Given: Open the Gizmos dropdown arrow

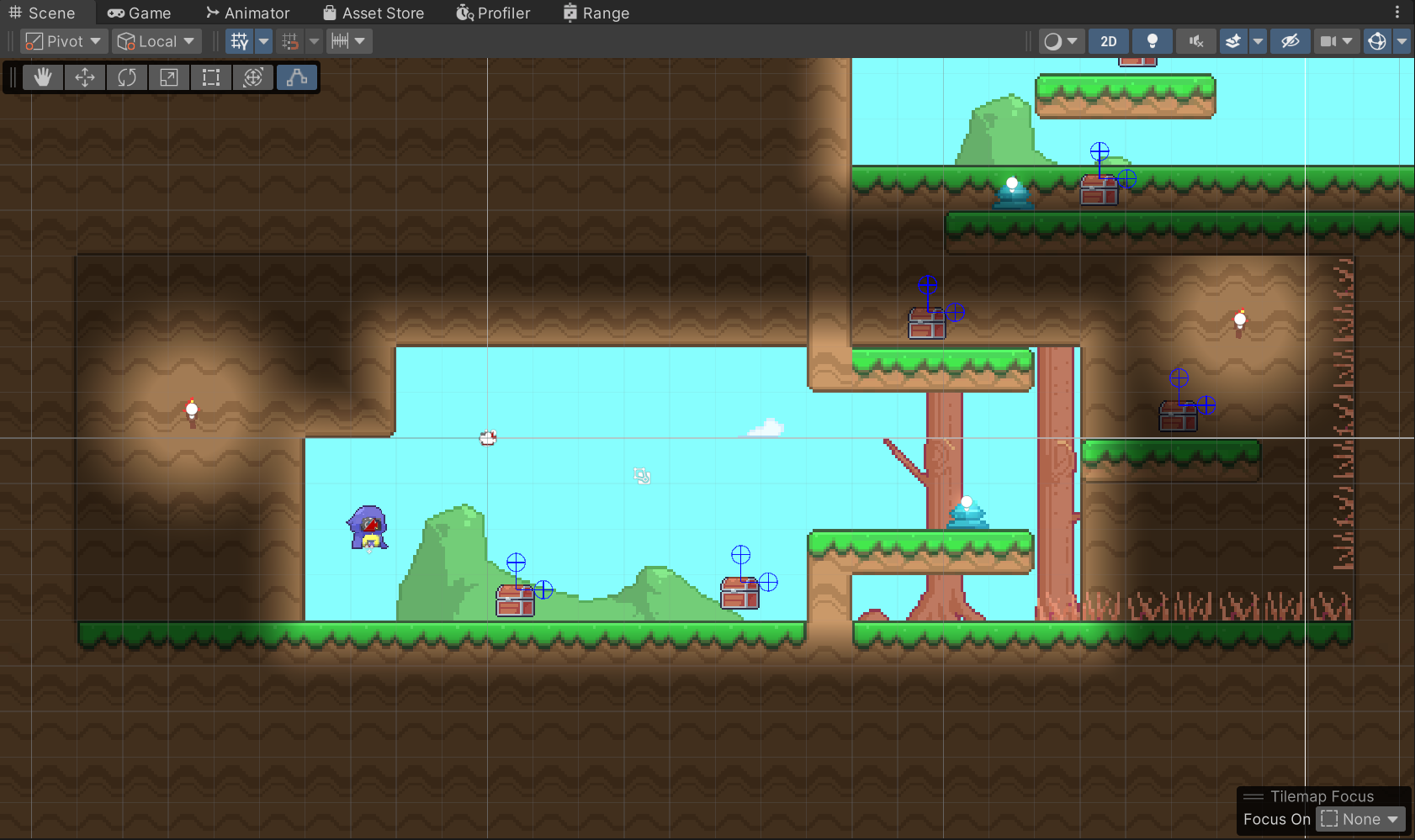Looking at the screenshot, I should pos(1402,41).
